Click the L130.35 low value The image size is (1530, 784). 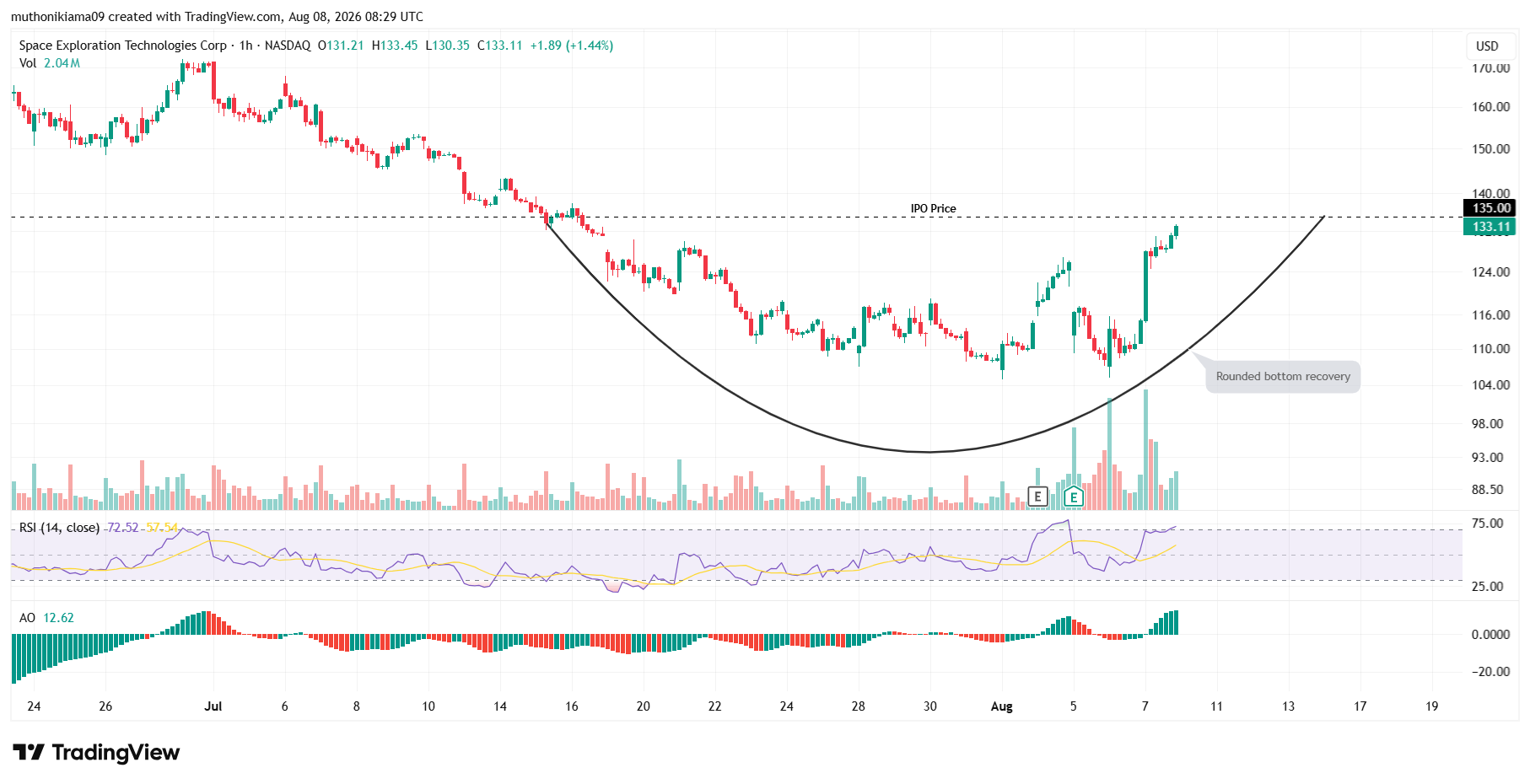click(447, 46)
